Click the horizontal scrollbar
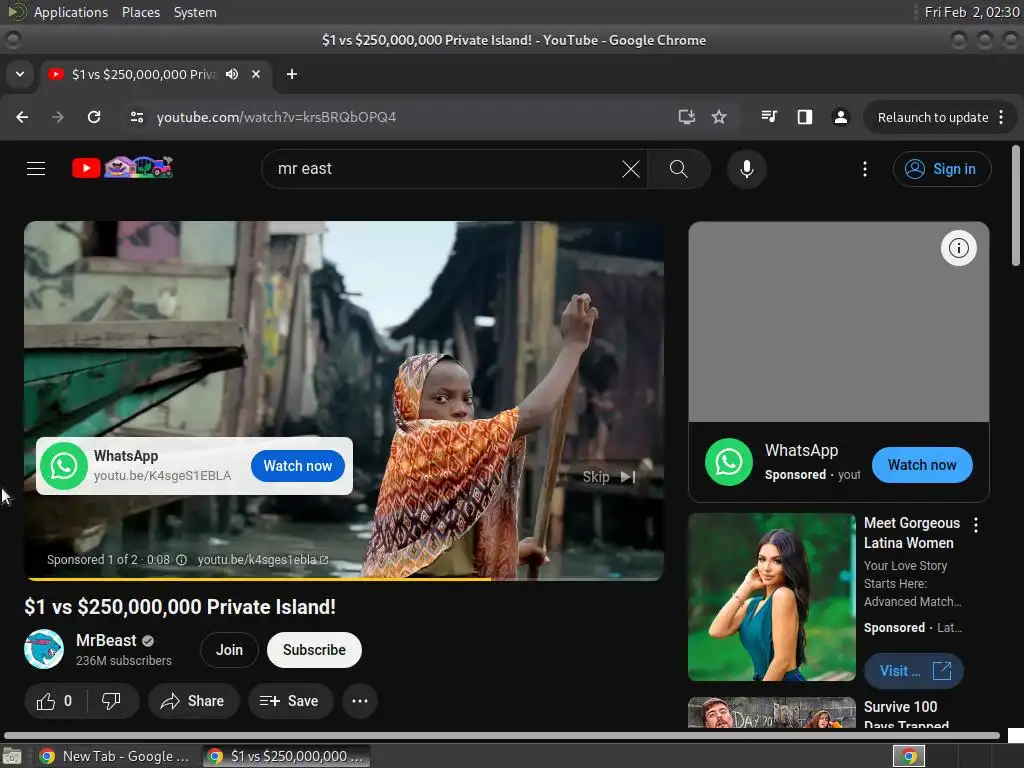 502,735
